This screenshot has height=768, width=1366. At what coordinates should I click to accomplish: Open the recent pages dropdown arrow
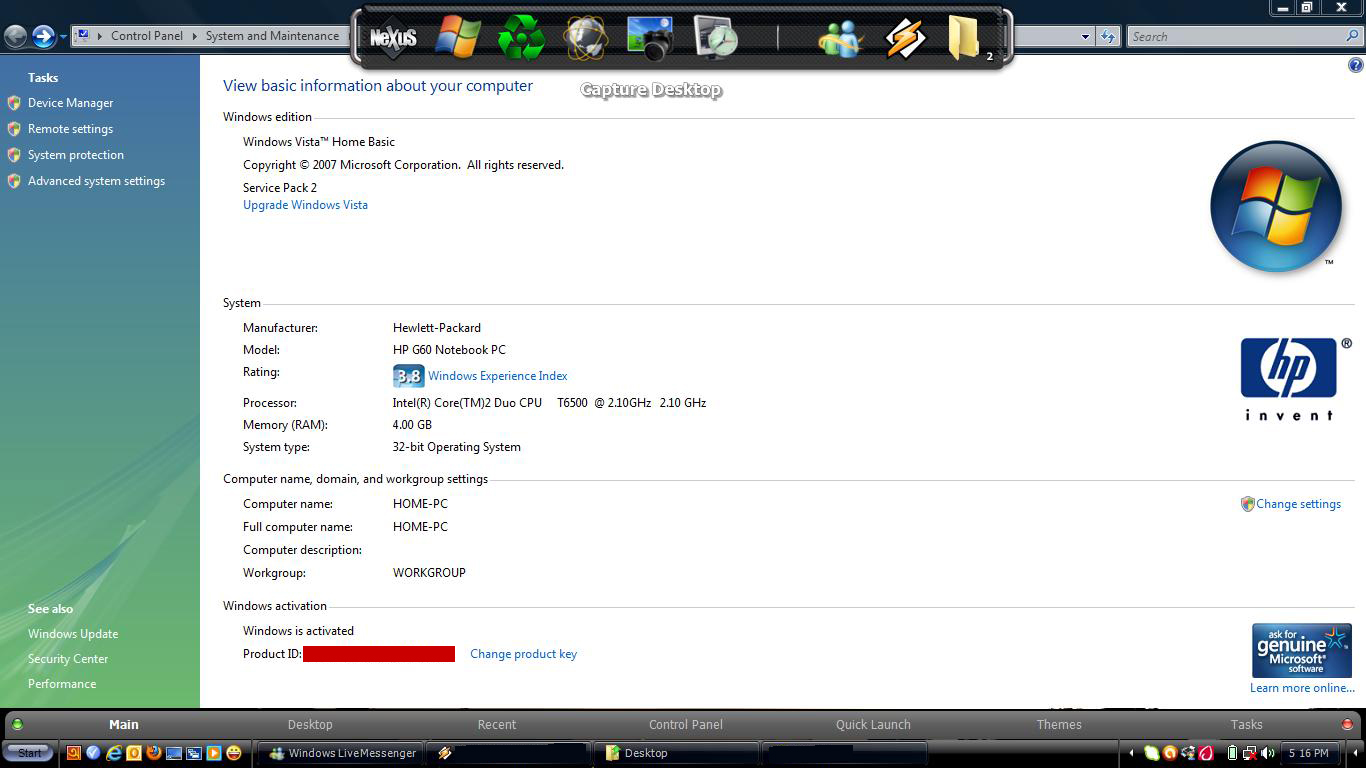click(x=63, y=37)
